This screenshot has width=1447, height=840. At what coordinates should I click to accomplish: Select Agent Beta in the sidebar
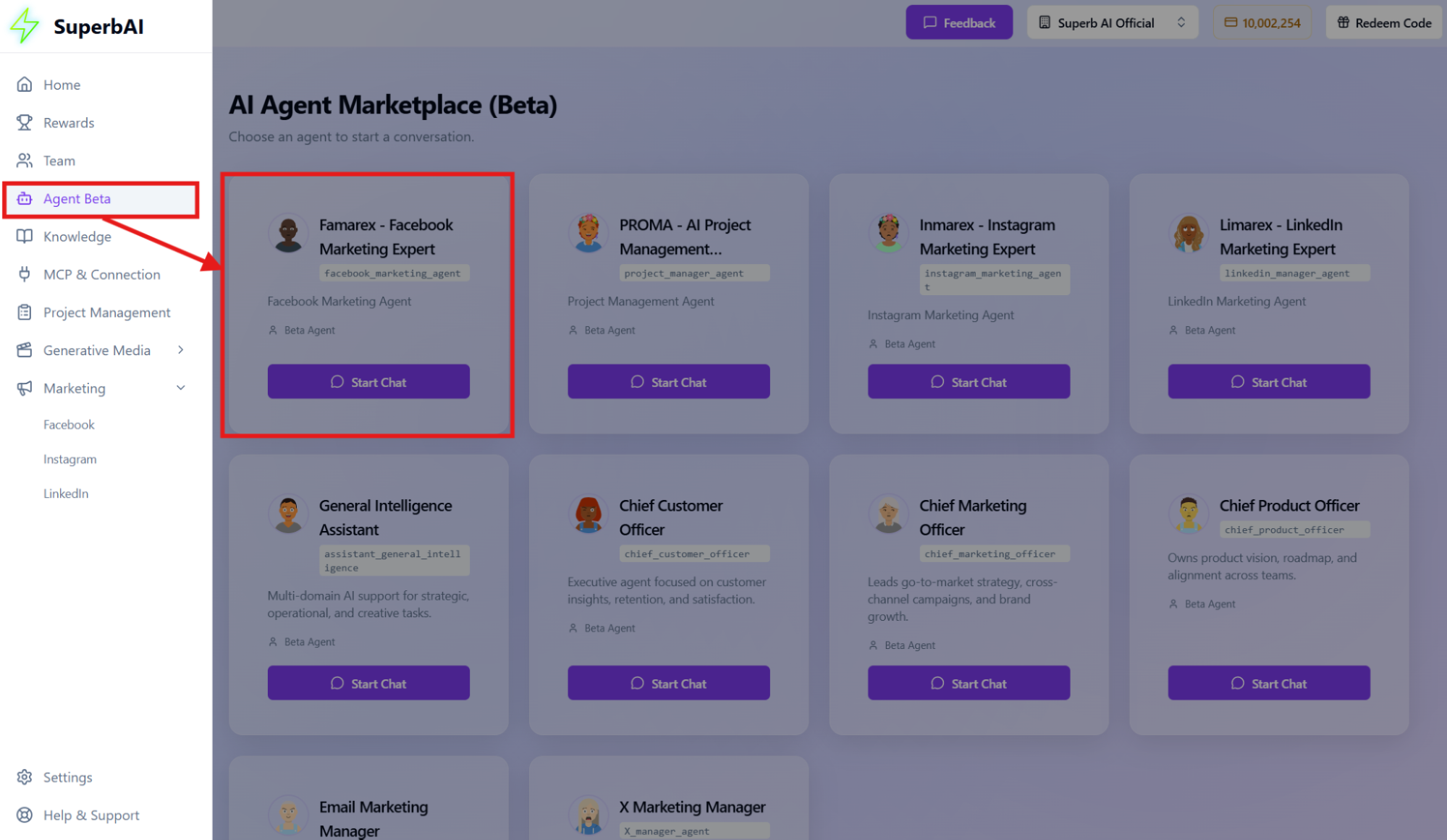click(x=77, y=198)
